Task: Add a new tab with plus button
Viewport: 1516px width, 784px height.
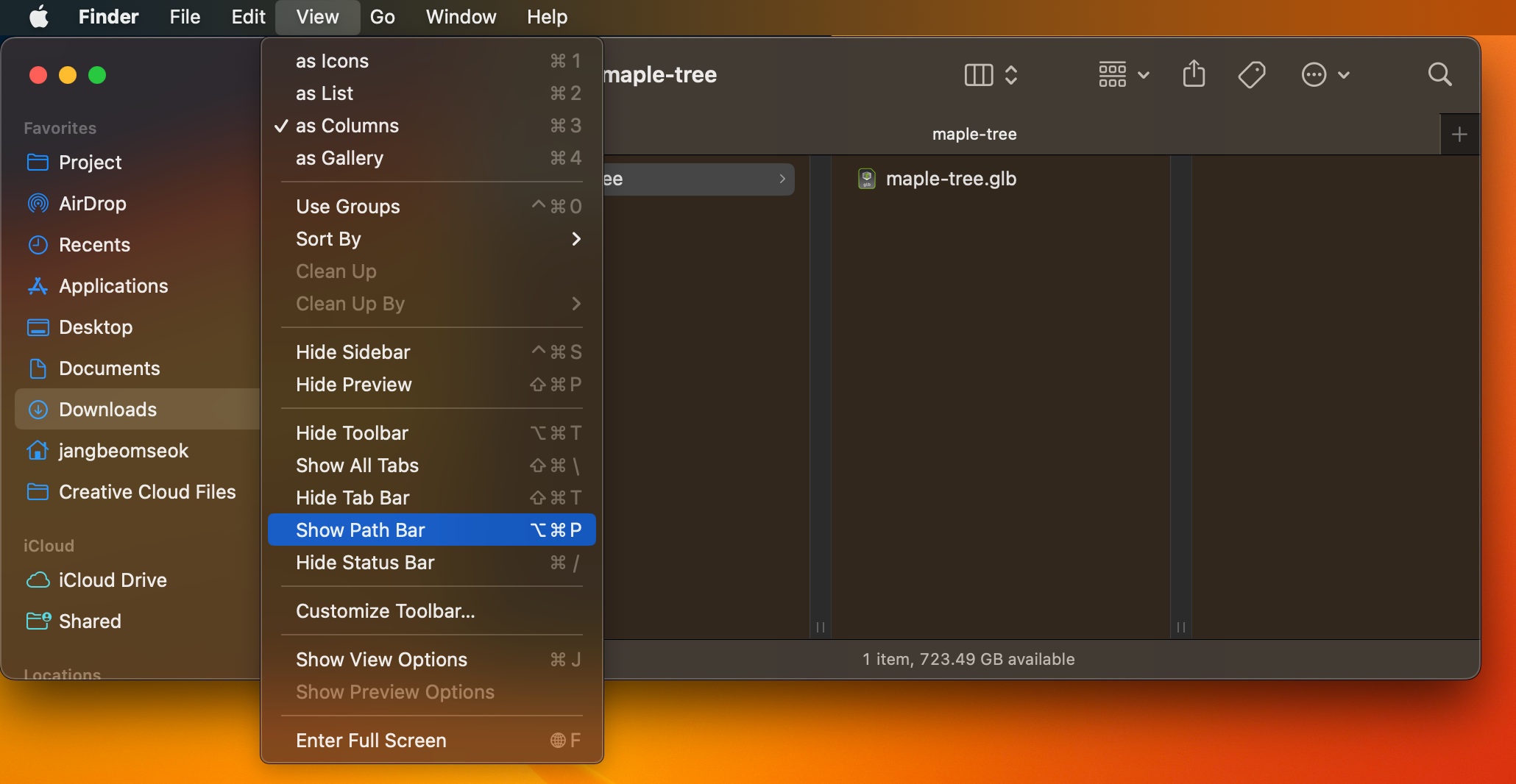Action: (1459, 134)
